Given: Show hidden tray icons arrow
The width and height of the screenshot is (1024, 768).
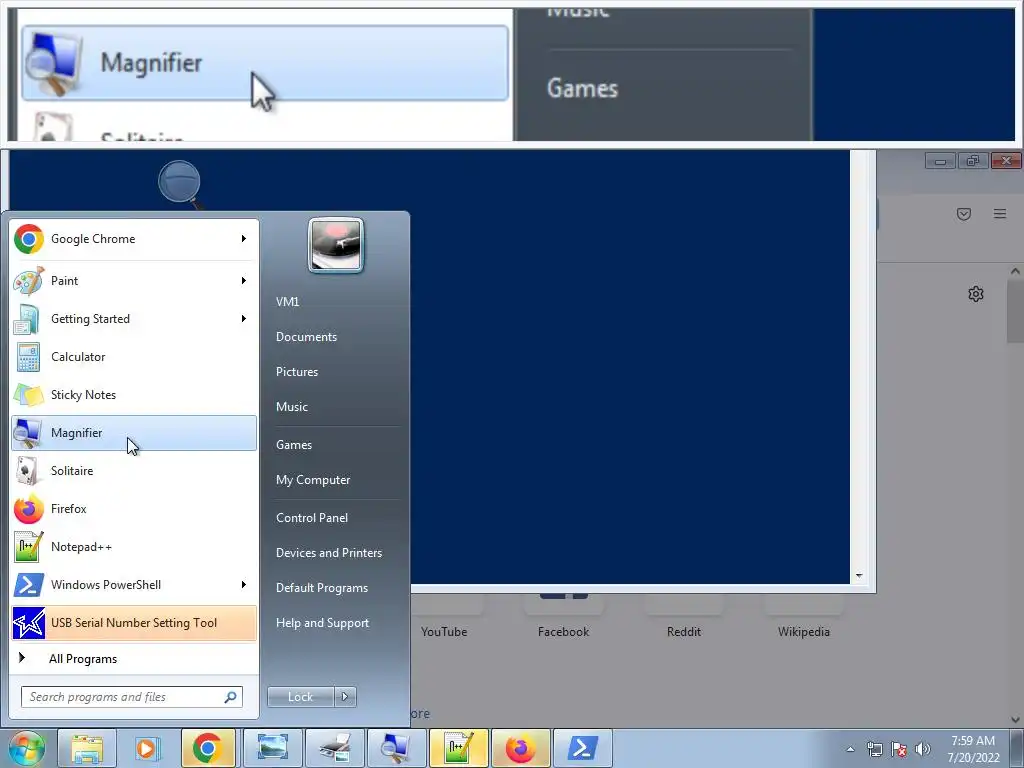Looking at the screenshot, I should (850, 749).
